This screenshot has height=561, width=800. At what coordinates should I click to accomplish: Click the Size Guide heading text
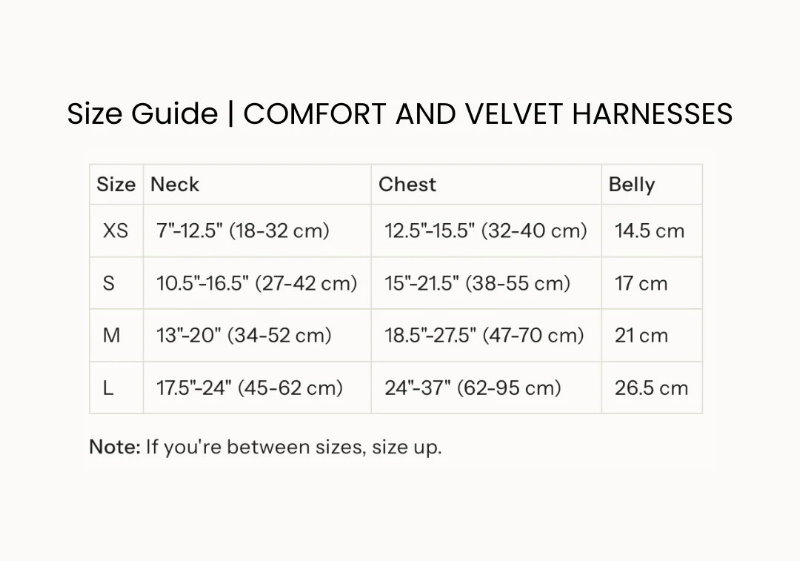(x=400, y=113)
